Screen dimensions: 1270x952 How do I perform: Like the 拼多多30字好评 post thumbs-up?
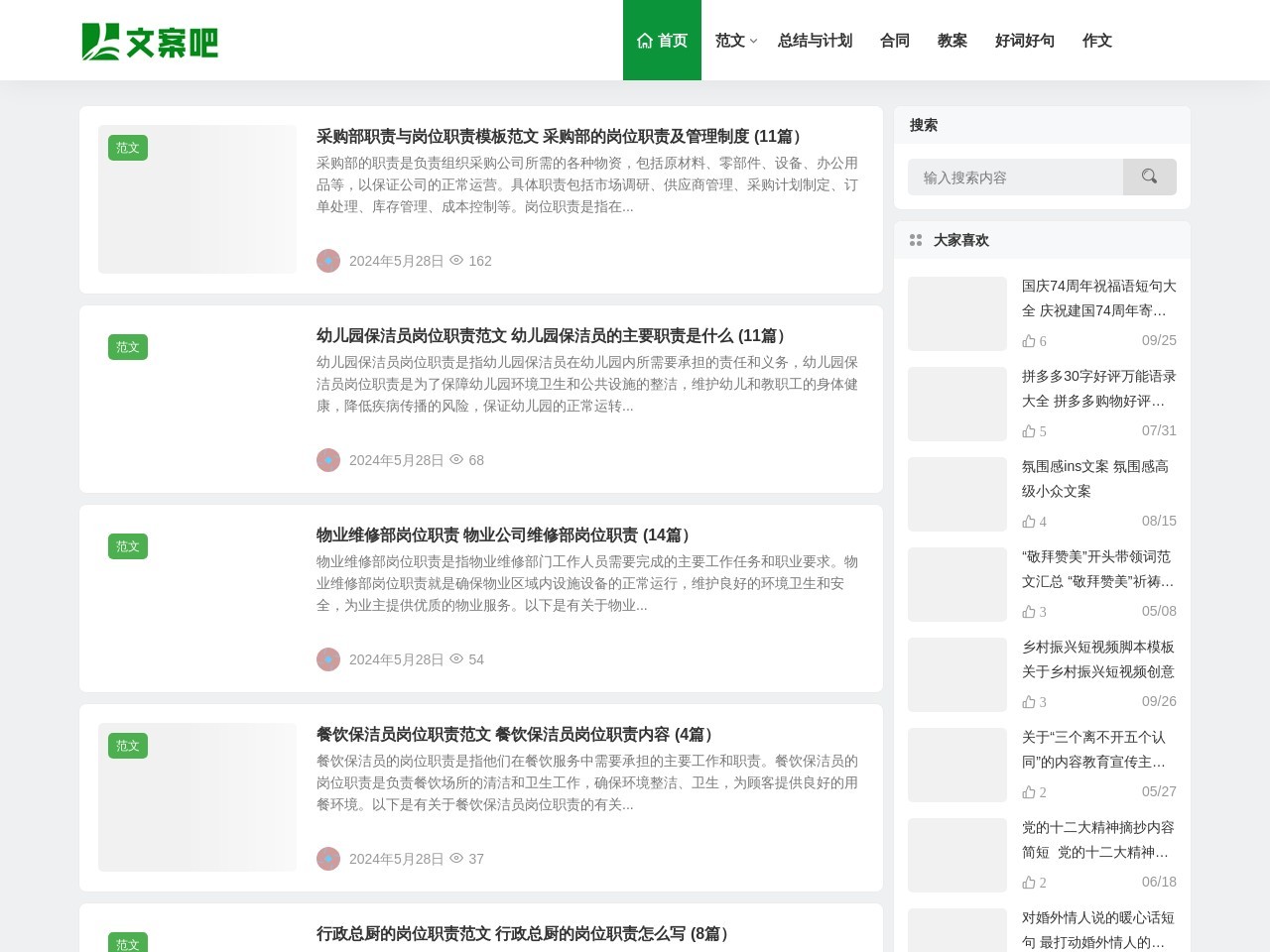pyautogui.click(x=1029, y=430)
